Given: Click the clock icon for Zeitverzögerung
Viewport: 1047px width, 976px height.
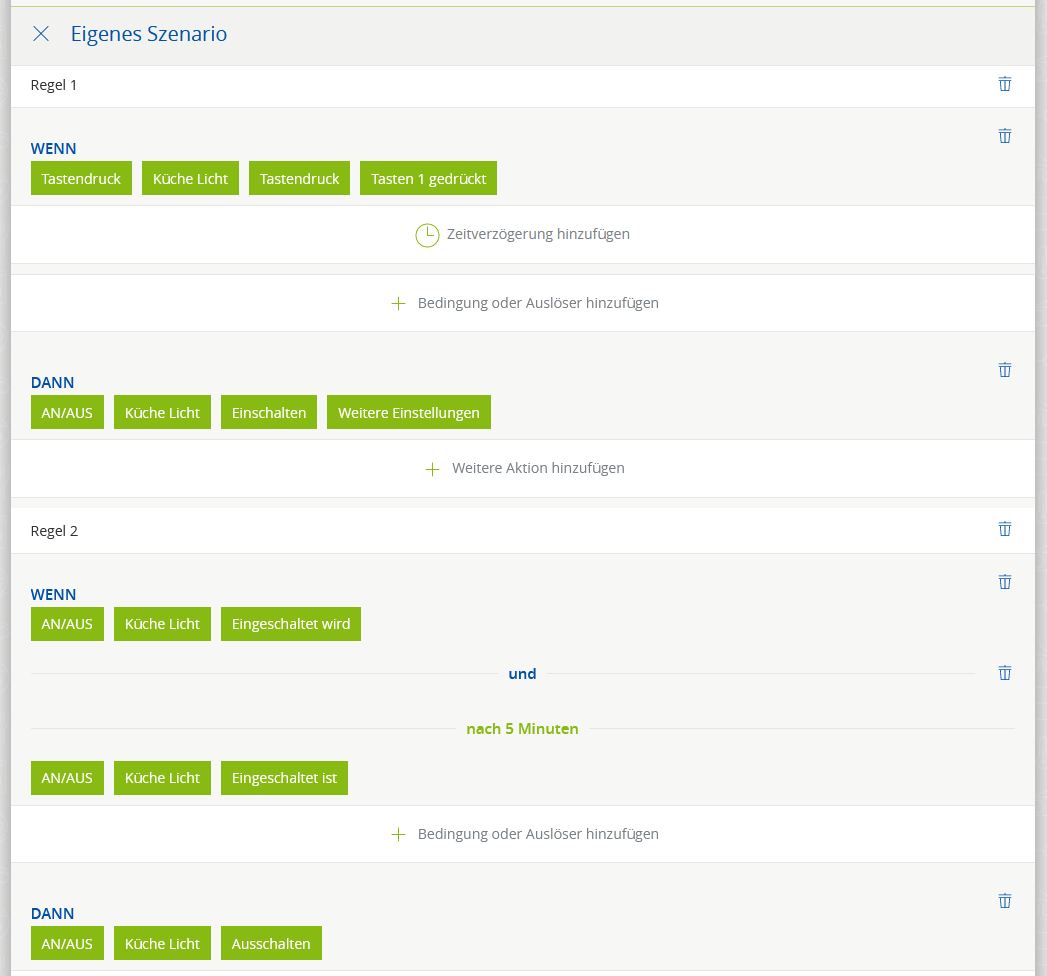Looking at the screenshot, I should 427,235.
